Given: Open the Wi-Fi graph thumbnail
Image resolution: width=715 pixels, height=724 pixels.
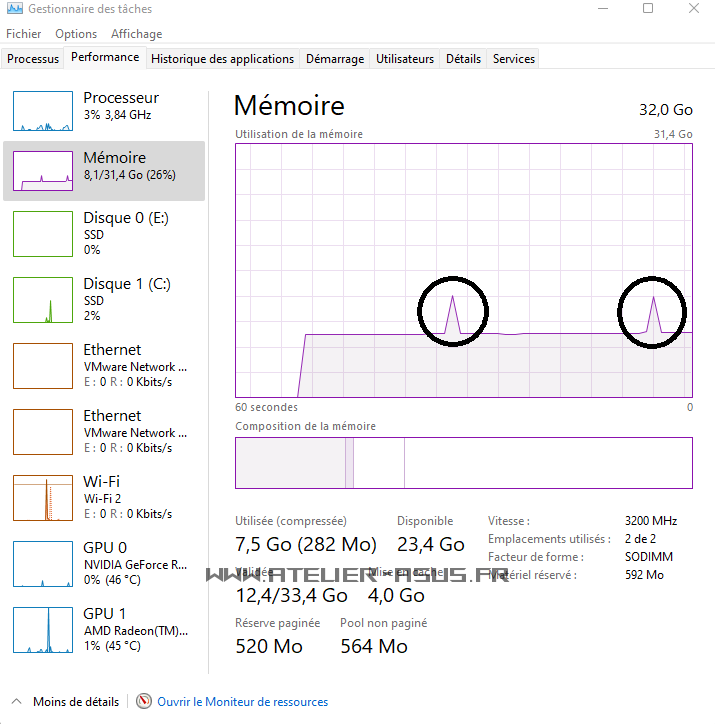Looking at the screenshot, I should 43,498.
